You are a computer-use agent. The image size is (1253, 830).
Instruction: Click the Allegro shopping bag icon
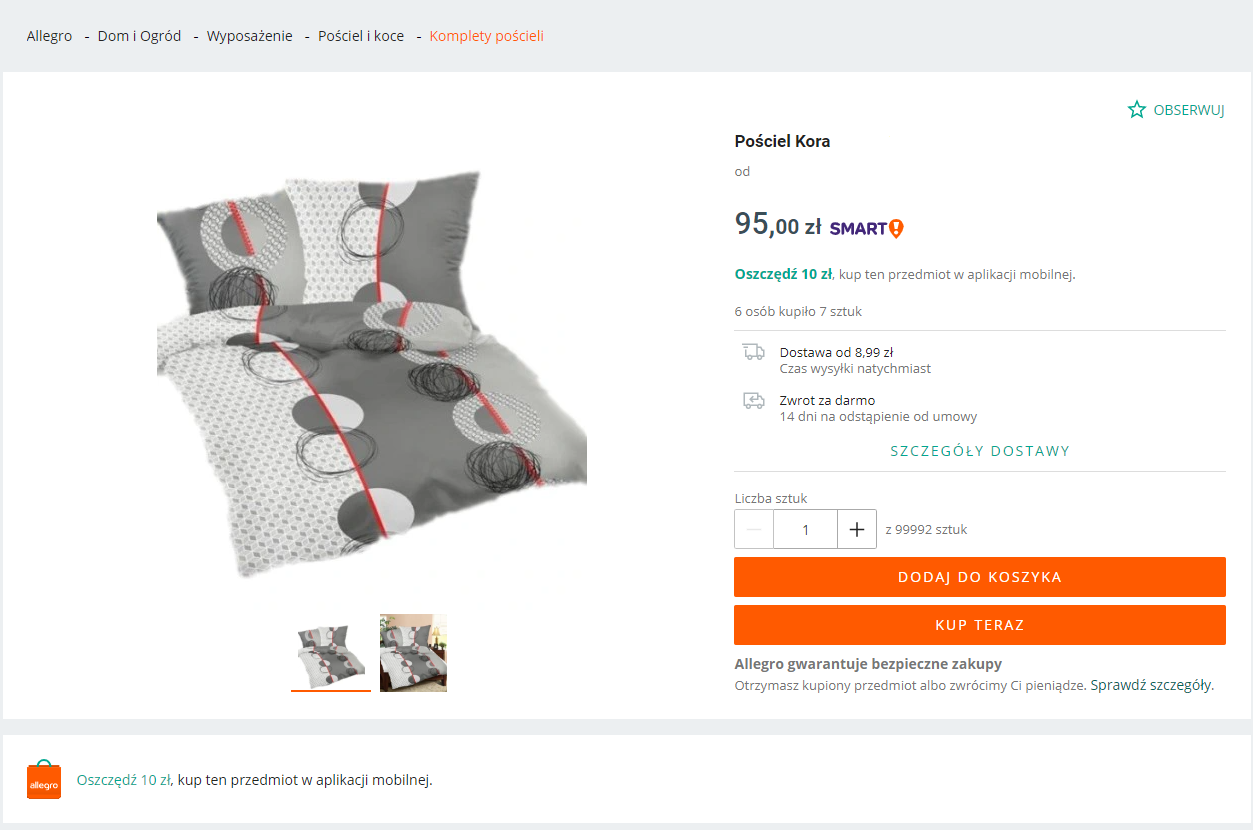pyautogui.click(x=44, y=781)
